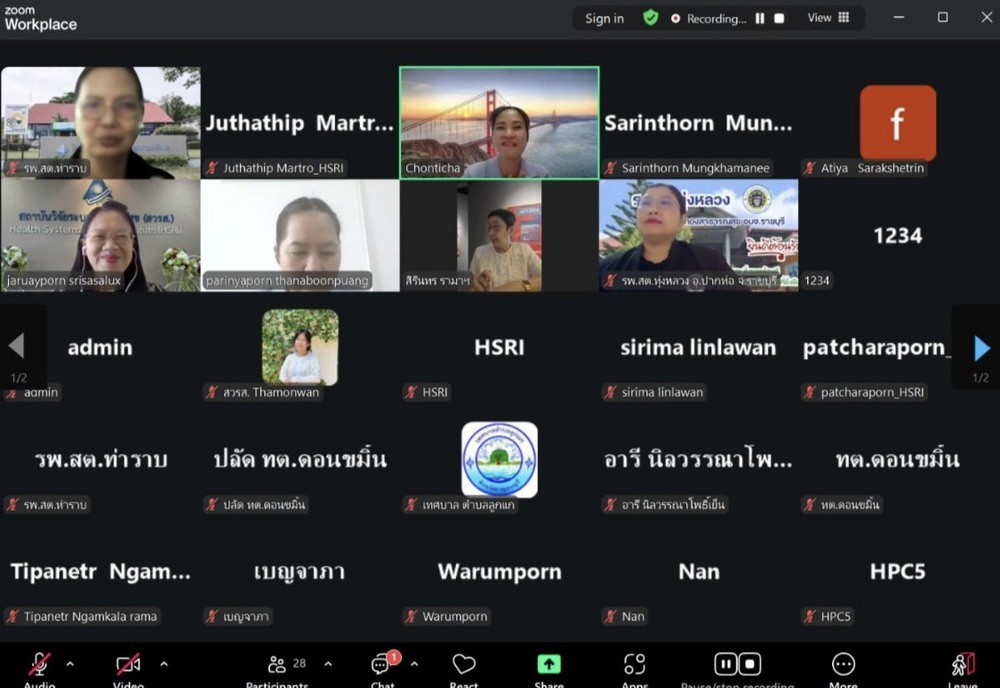Open the React emoji menu

tap(464, 665)
